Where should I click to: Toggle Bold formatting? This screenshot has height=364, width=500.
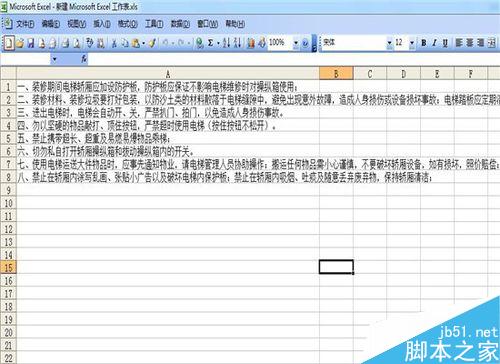[x=424, y=43]
